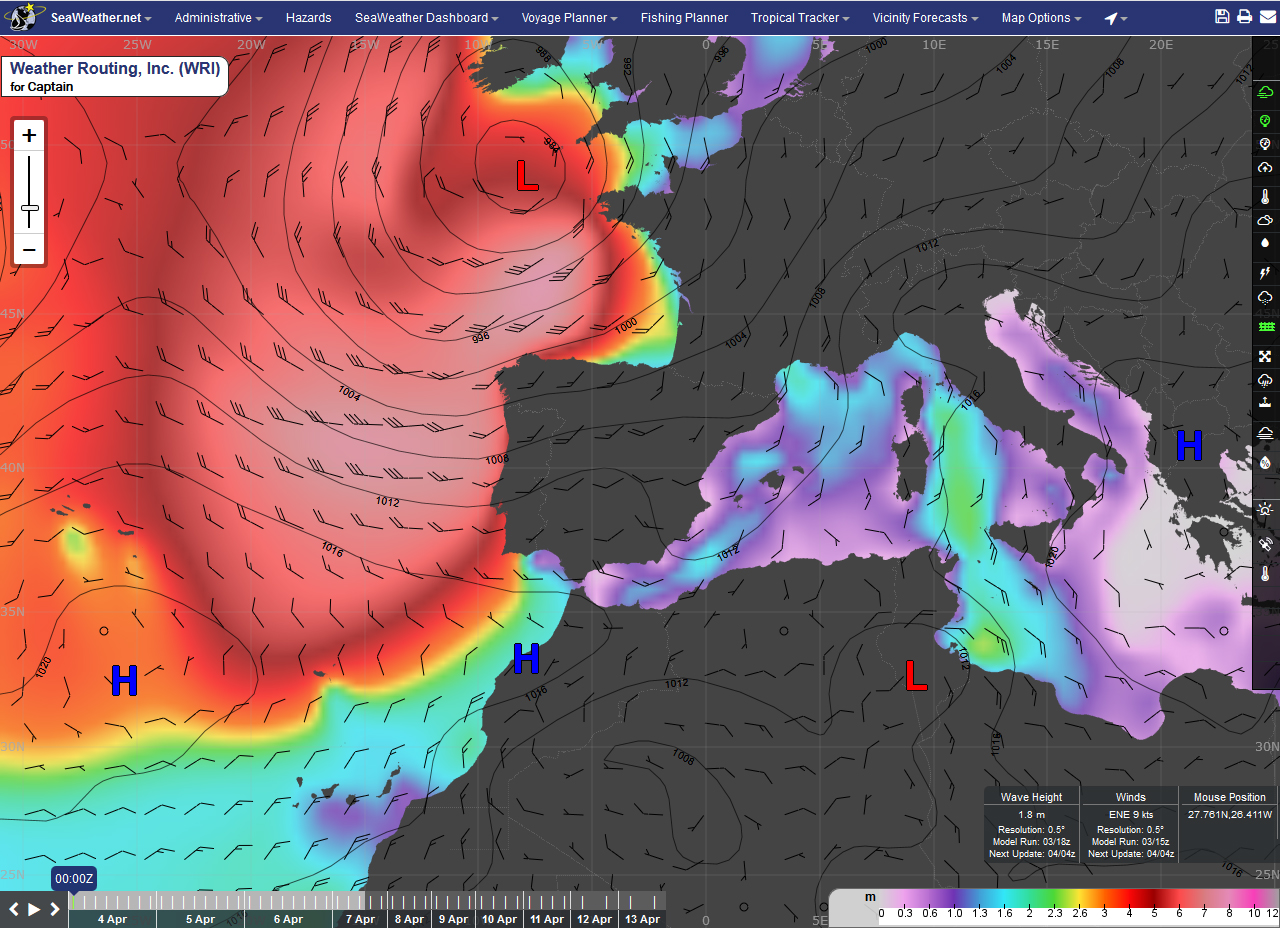Select 7 Apr on the timeline

(x=360, y=919)
